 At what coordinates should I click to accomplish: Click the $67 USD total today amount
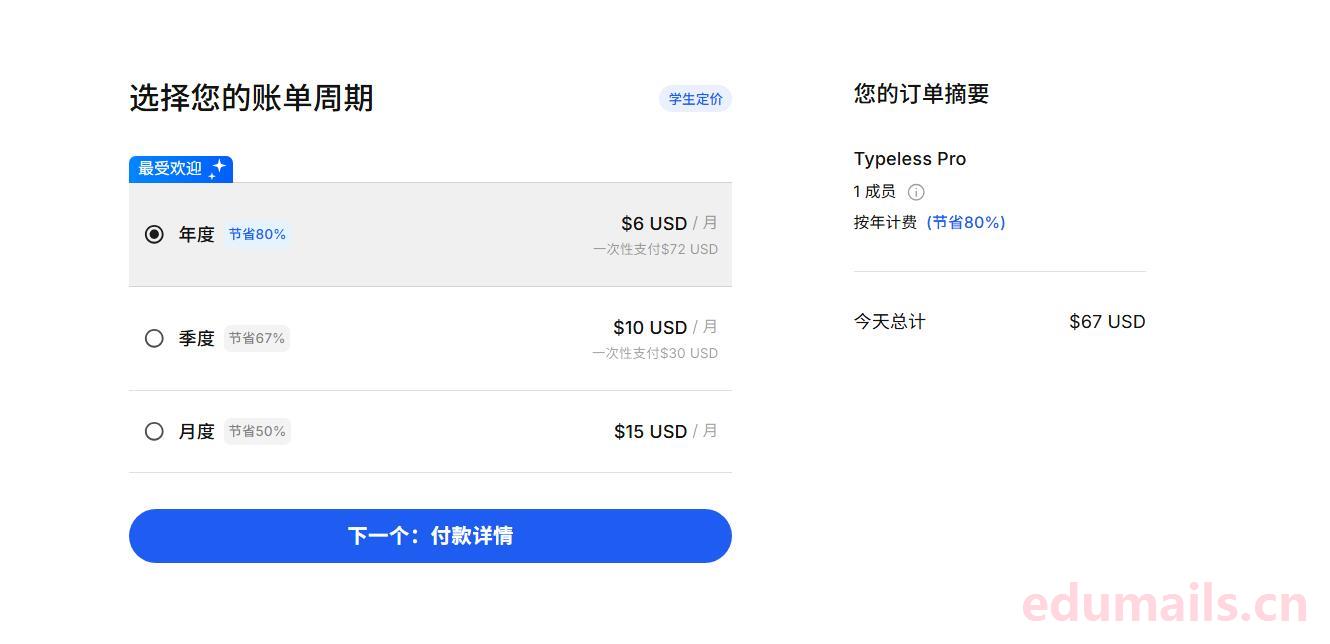point(1107,322)
